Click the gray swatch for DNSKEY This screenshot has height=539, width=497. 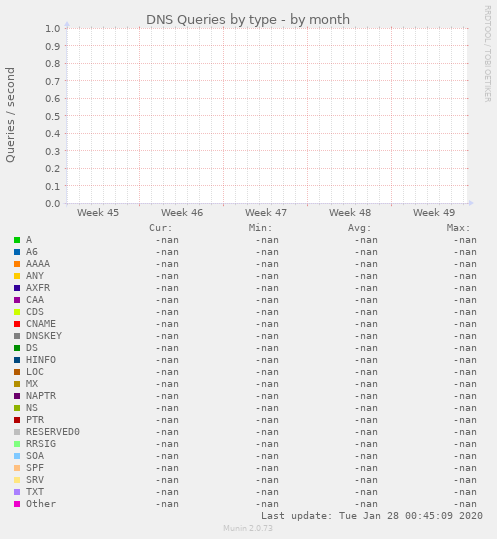(x=17, y=336)
